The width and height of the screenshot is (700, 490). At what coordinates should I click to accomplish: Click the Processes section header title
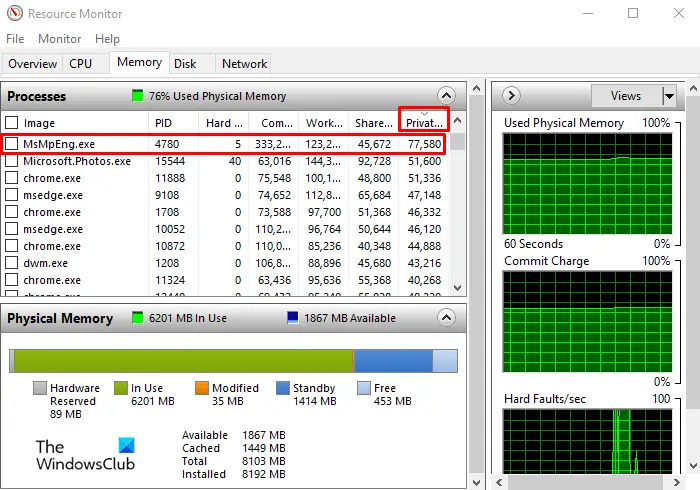click(37, 96)
